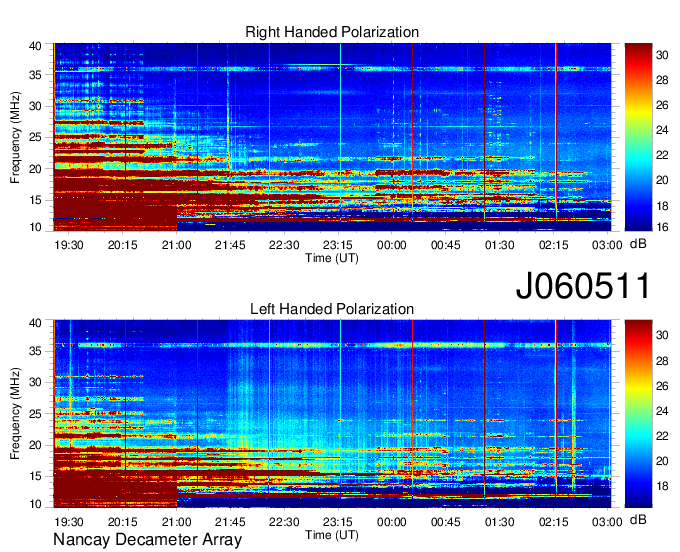The height and width of the screenshot is (552, 680).
Task: Click '22' value on right-handed colorbar
Action: click(662, 155)
